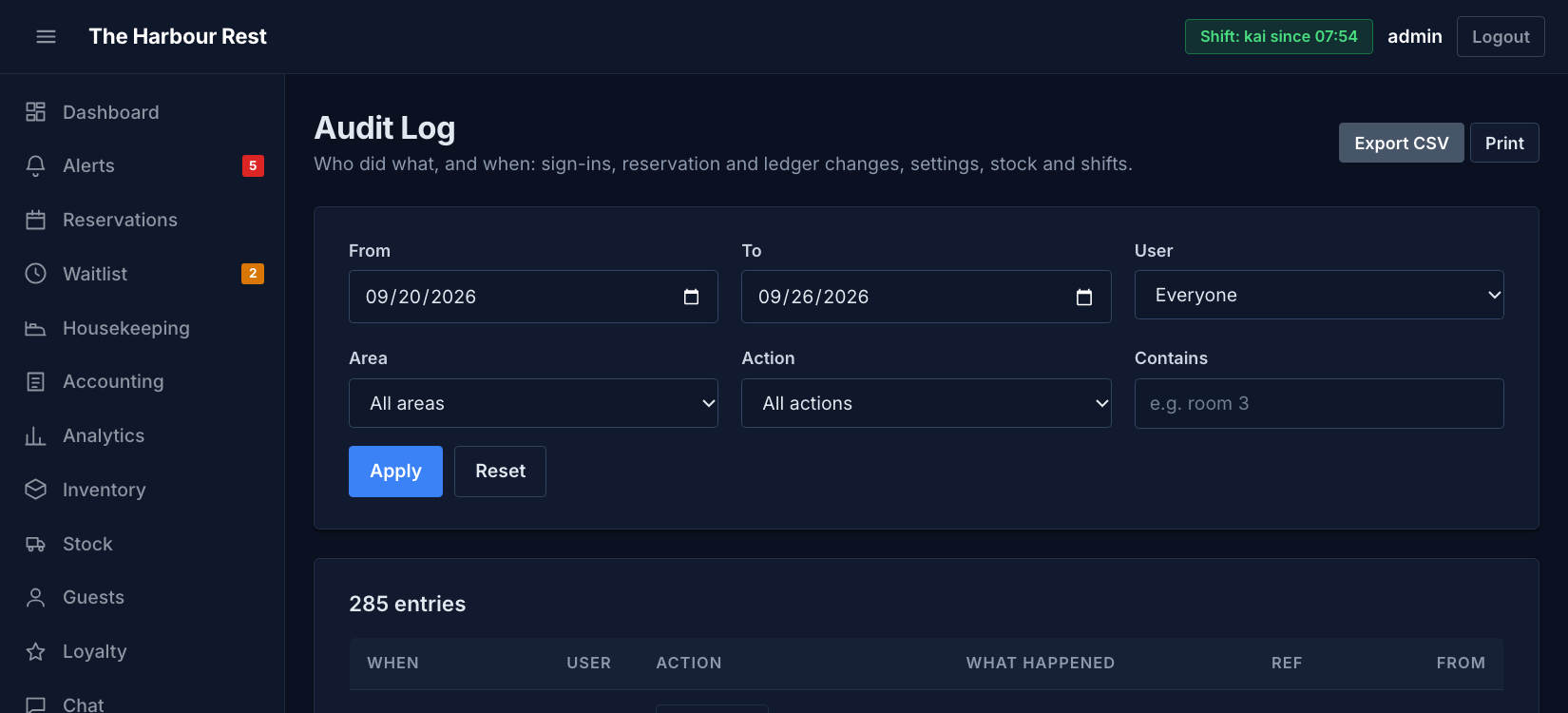This screenshot has width=1568, height=713.
Task: Expand the Area dropdown
Action: [x=533, y=403]
